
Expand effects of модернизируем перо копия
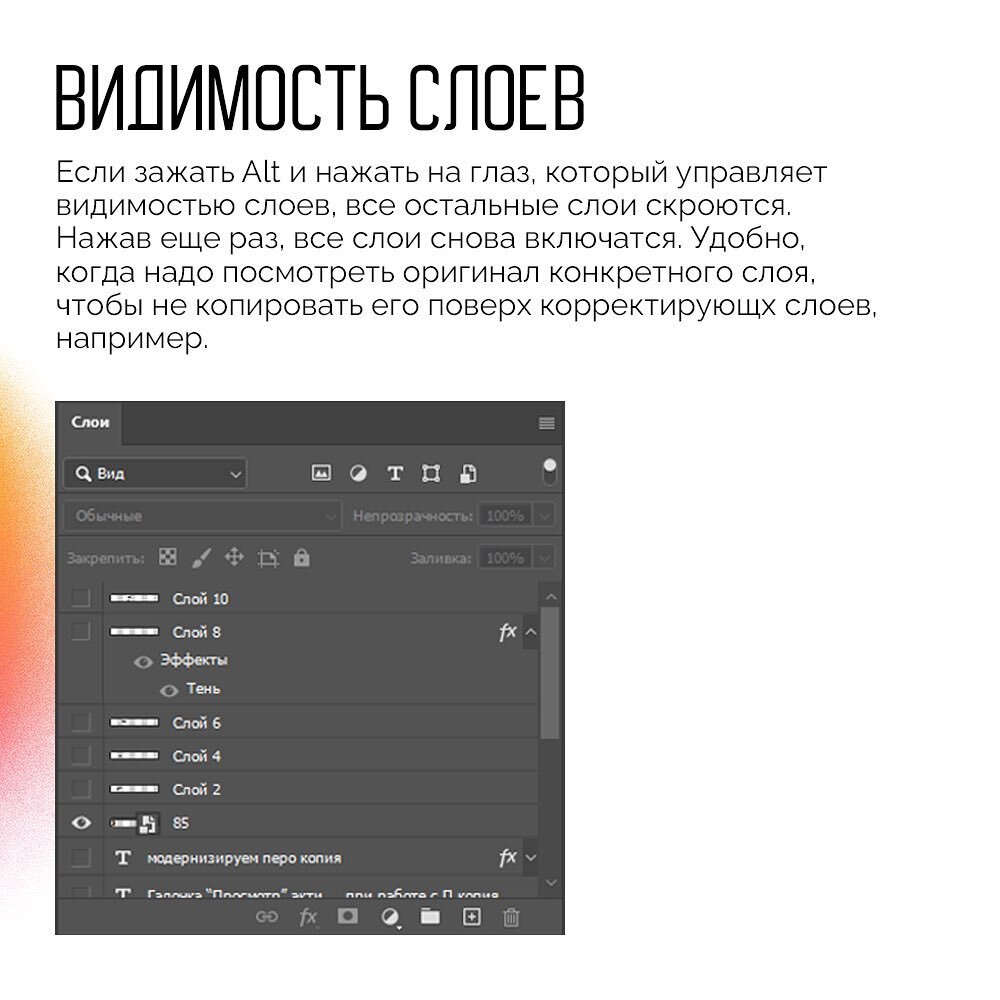(531, 858)
